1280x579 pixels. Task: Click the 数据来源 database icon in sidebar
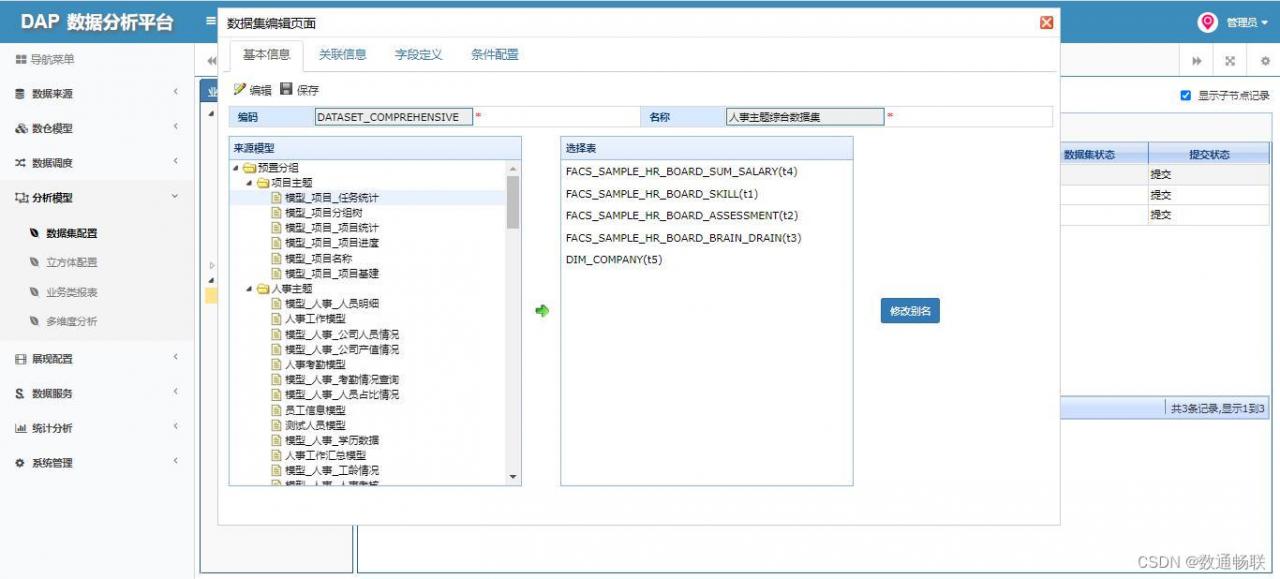pos(20,94)
